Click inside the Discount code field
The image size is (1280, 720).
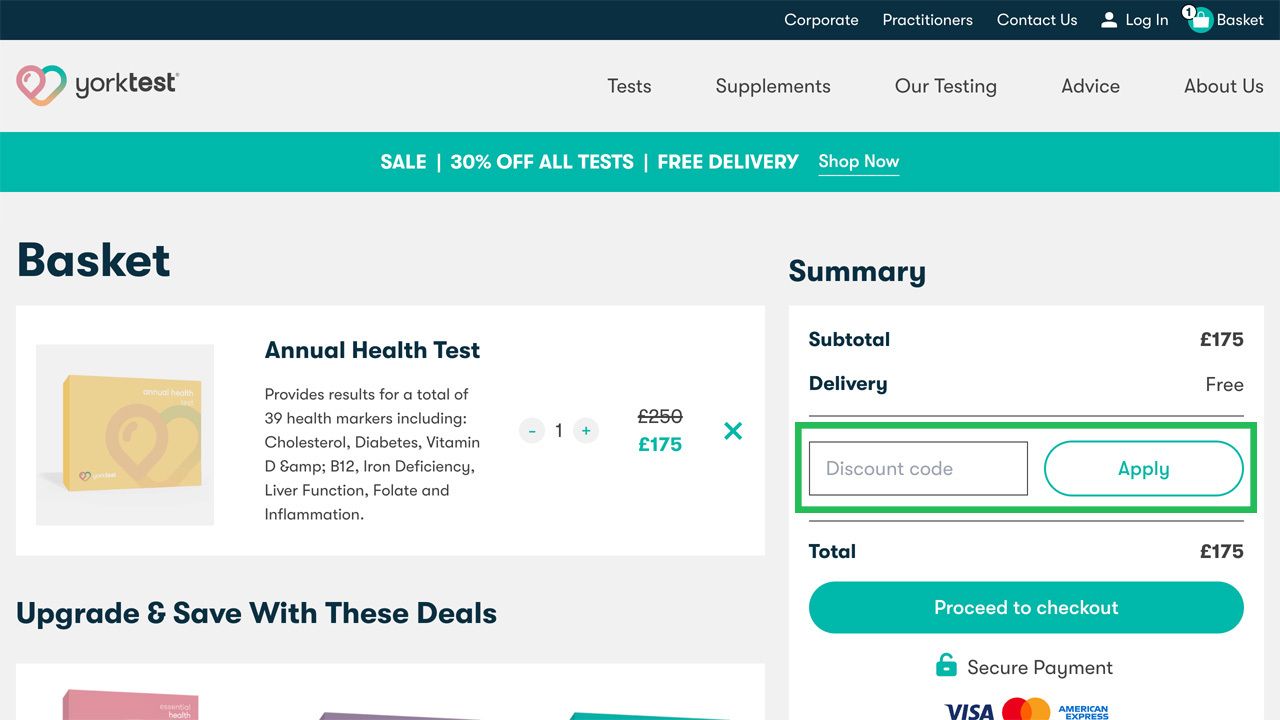[x=916, y=468]
